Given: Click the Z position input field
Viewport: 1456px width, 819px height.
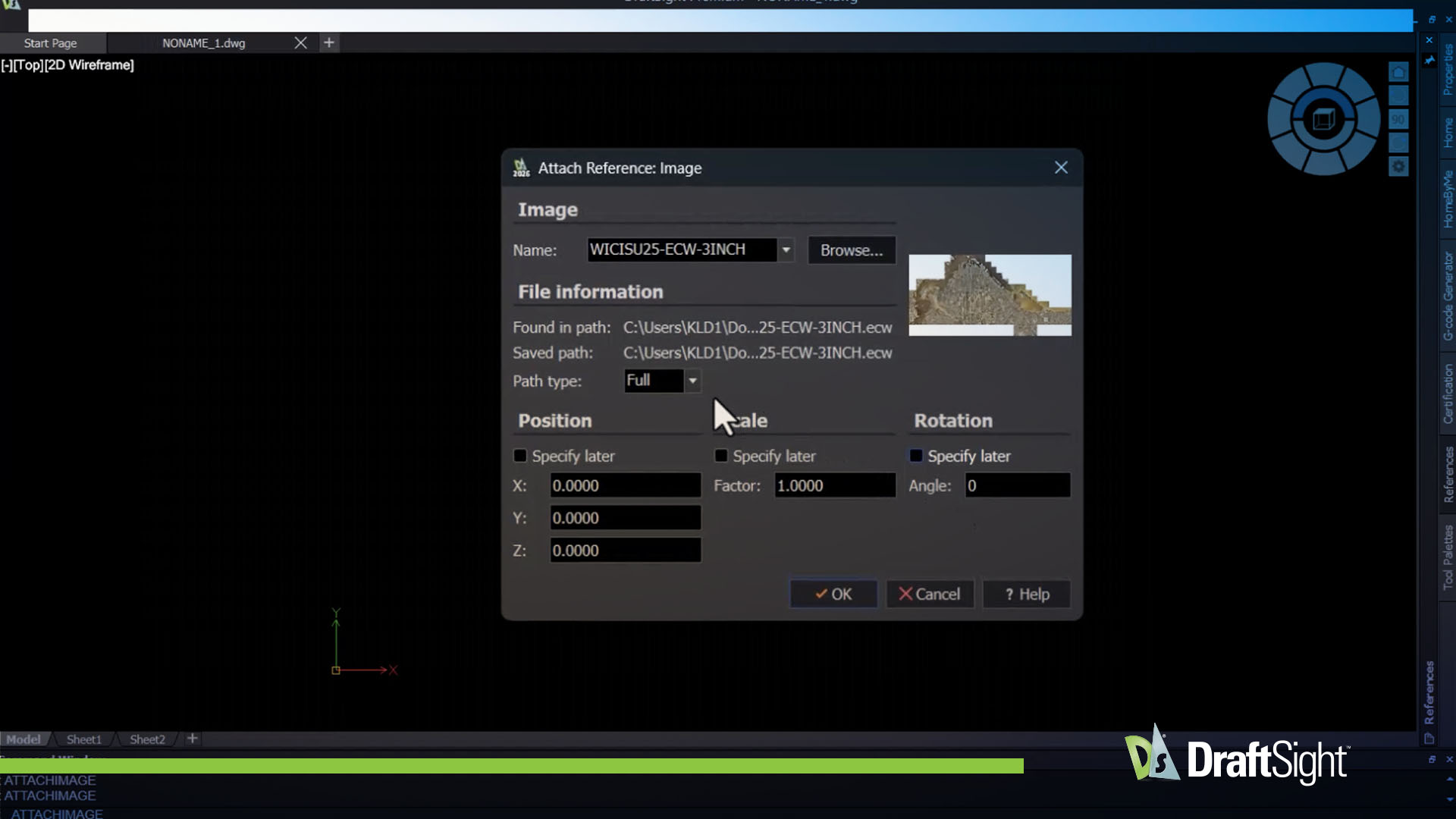Looking at the screenshot, I should [626, 551].
